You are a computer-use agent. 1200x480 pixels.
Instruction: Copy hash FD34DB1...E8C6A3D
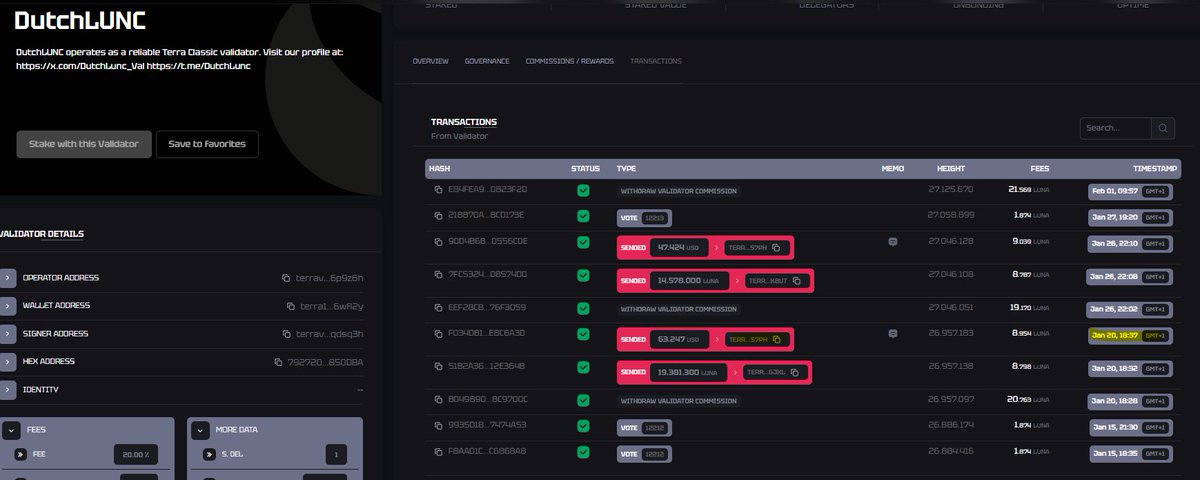click(x=438, y=333)
